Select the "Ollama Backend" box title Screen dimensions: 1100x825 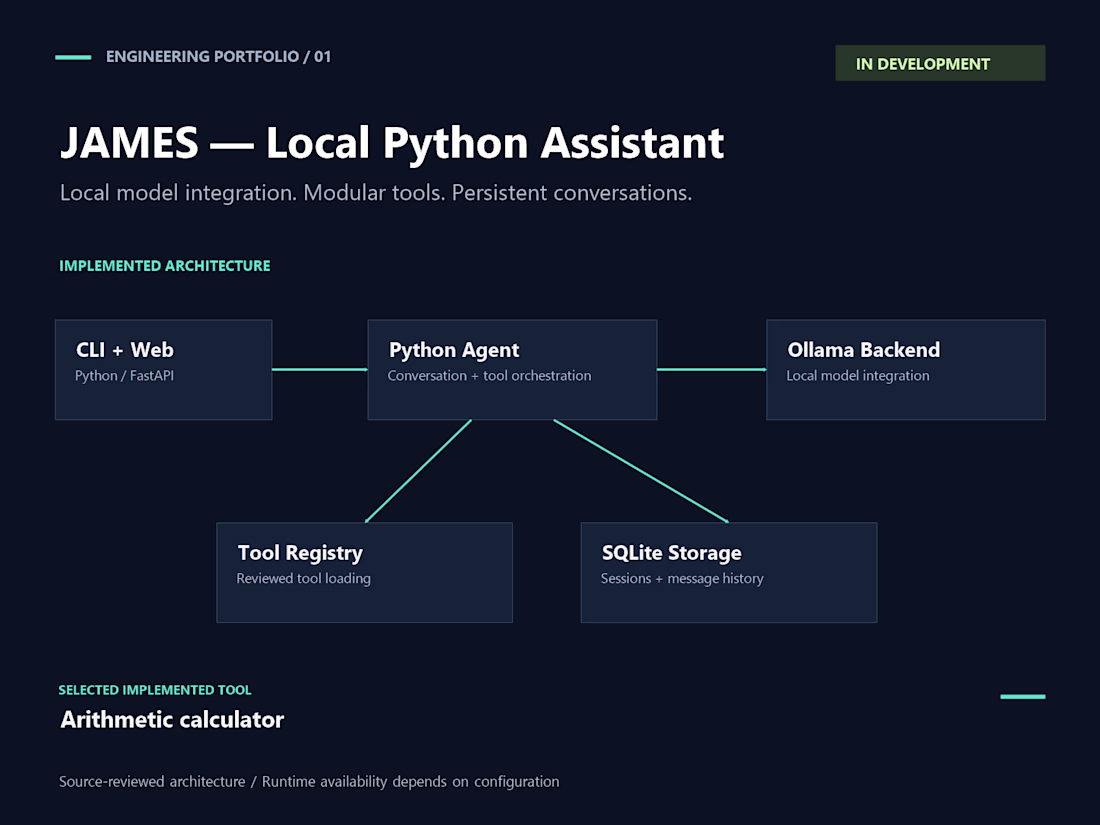tap(864, 350)
